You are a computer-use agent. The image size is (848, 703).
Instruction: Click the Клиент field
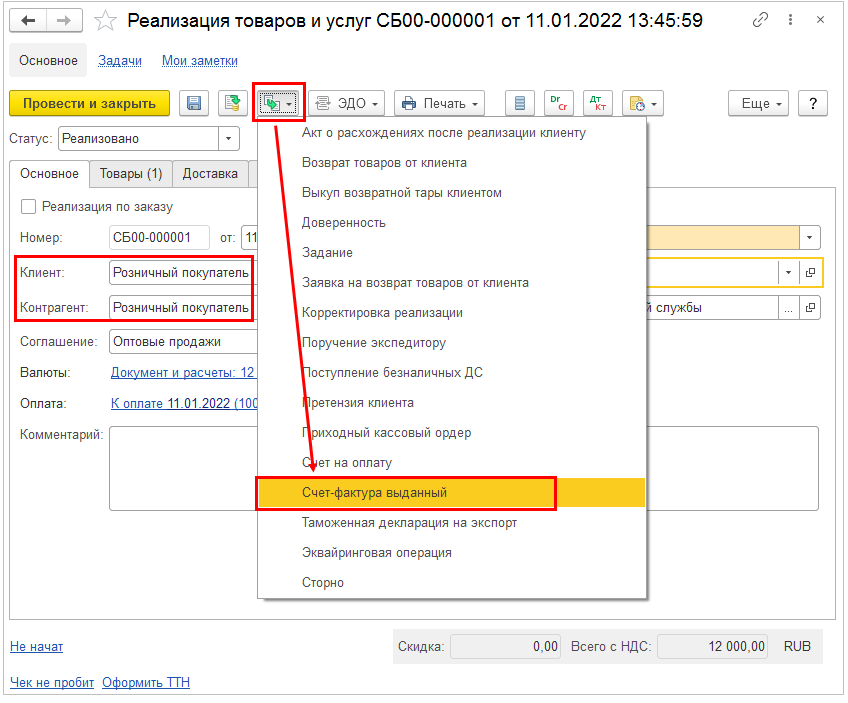point(182,273)
